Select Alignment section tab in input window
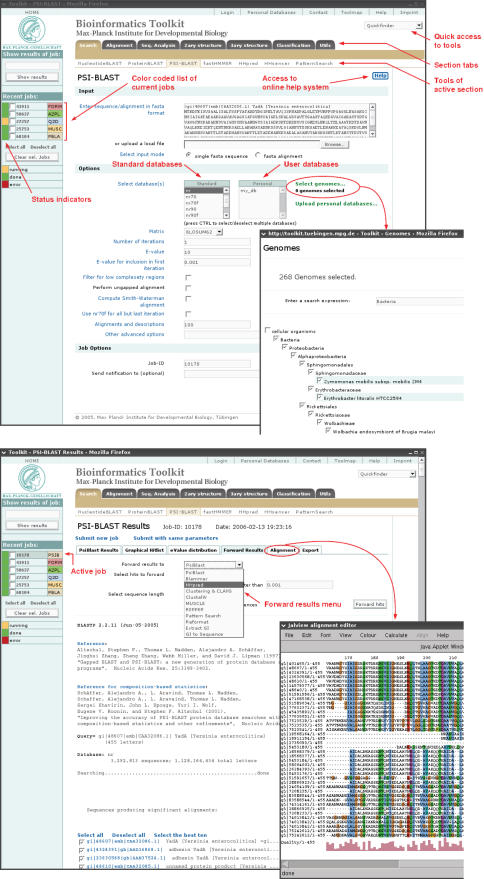484x879 pixels. click(119, 45)
